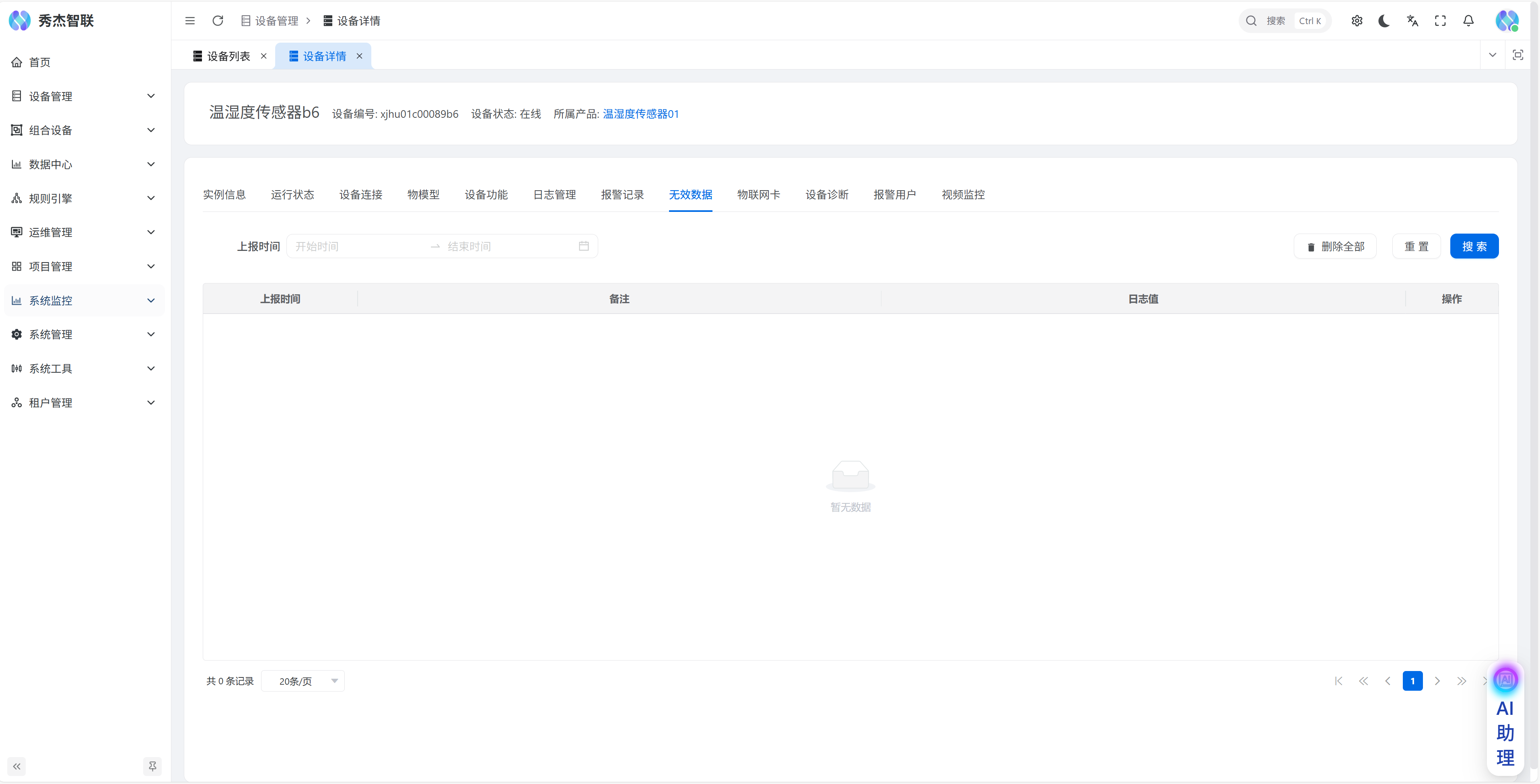The image size is (1540, 784).
Task: Open the 20条/页 page size dropdown
Action: point(303,681)
